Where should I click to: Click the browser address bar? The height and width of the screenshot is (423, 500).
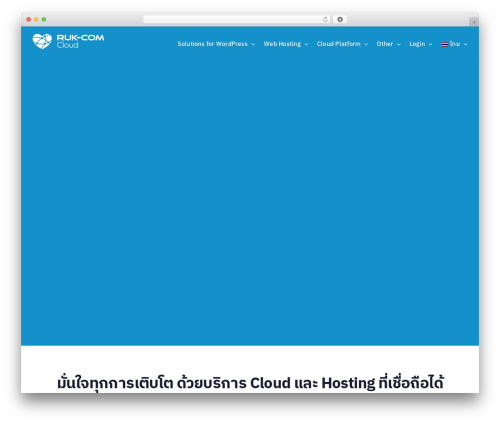click(x=237, y=20)
